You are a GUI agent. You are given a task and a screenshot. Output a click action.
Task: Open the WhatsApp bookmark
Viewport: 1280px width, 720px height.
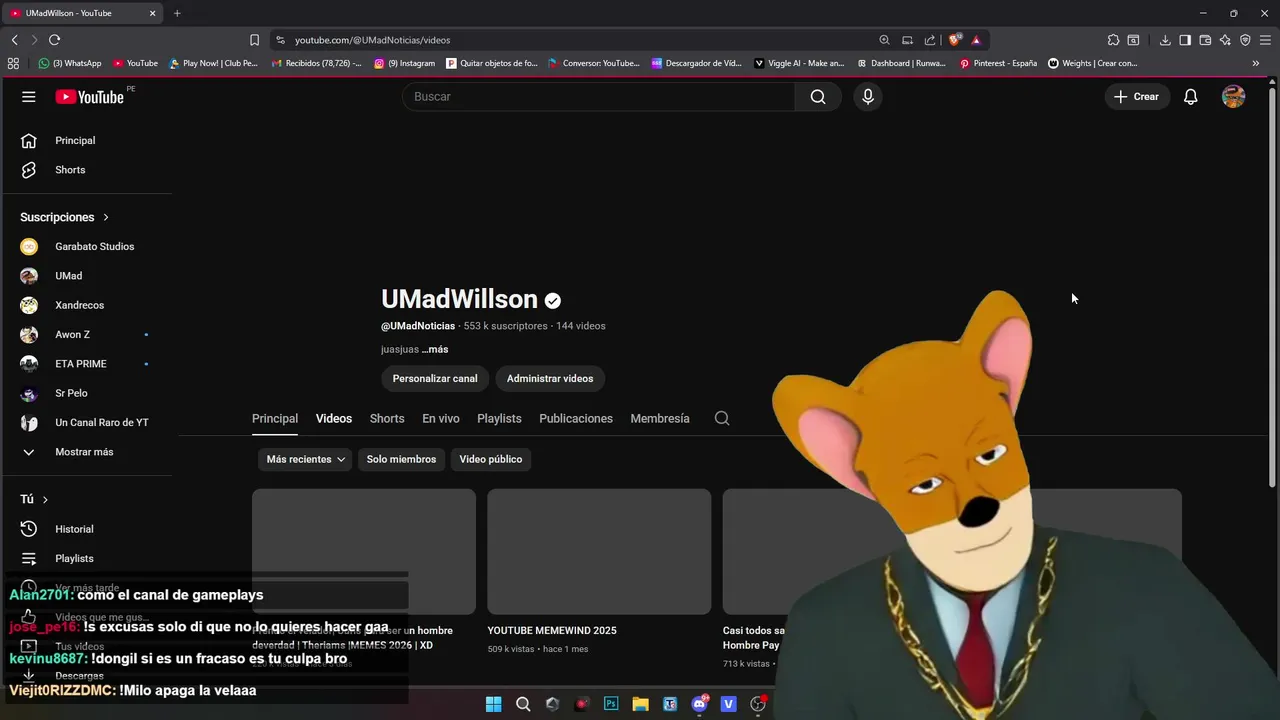click(x=70, y=63)
